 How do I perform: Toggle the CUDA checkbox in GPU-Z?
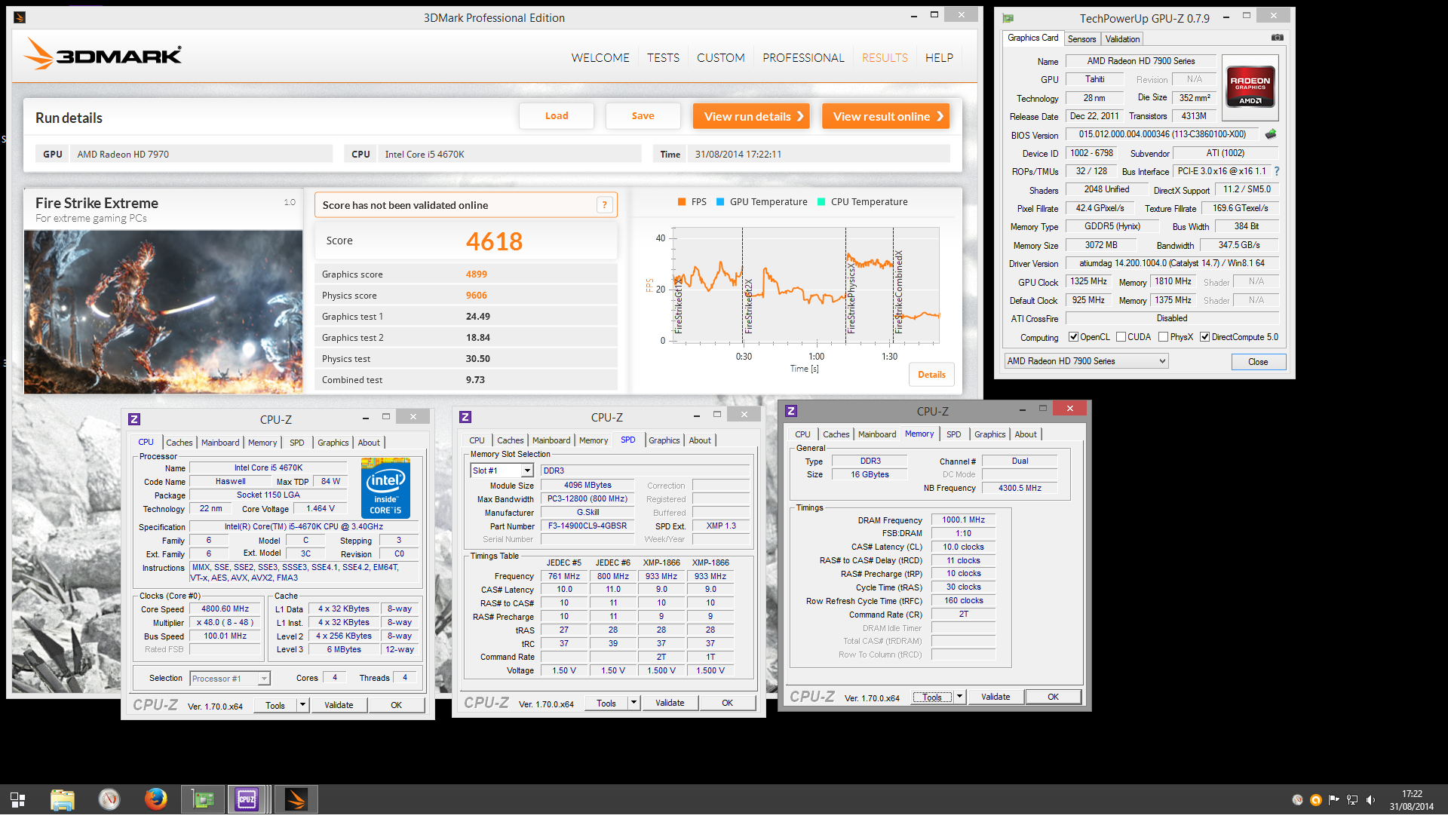1121,337
